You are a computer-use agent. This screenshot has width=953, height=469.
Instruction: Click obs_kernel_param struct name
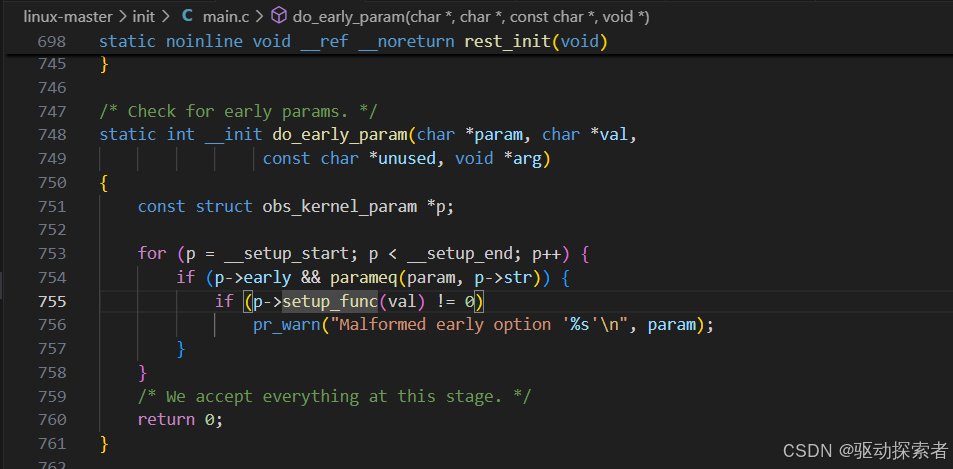pyautogui.click(x=339, y=207)
